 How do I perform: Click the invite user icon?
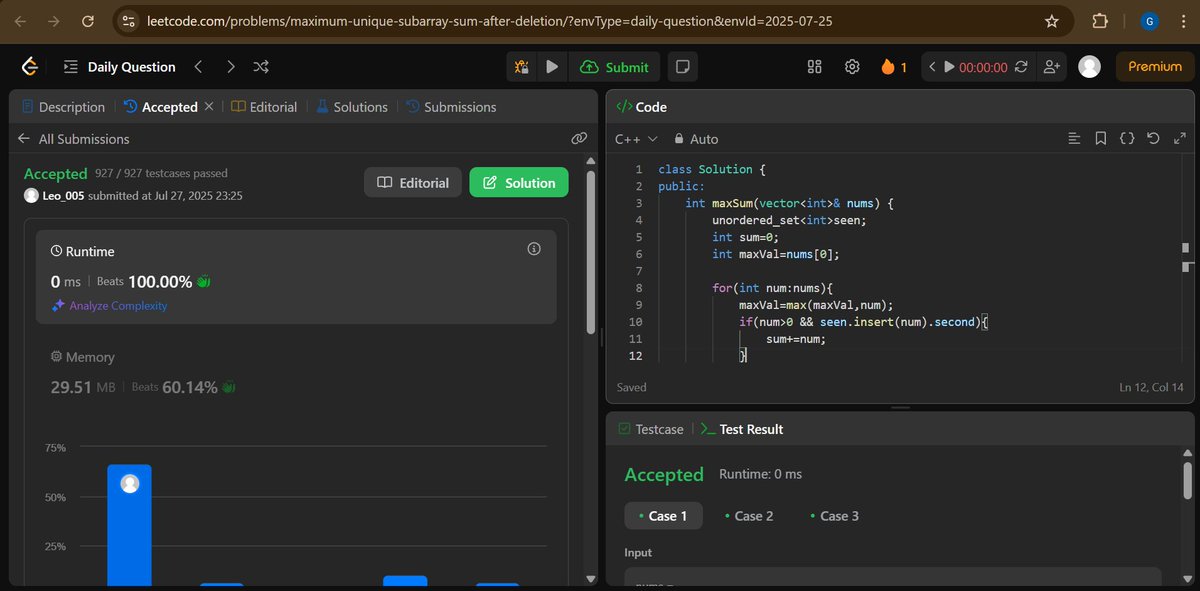pyautogui.click(x=1051, y=67)
